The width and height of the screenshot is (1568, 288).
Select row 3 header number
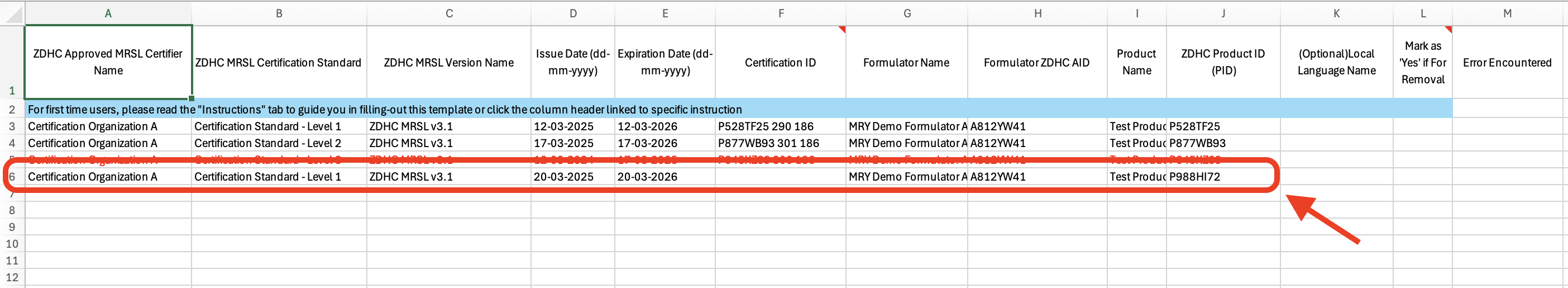(x=12, y=126)
